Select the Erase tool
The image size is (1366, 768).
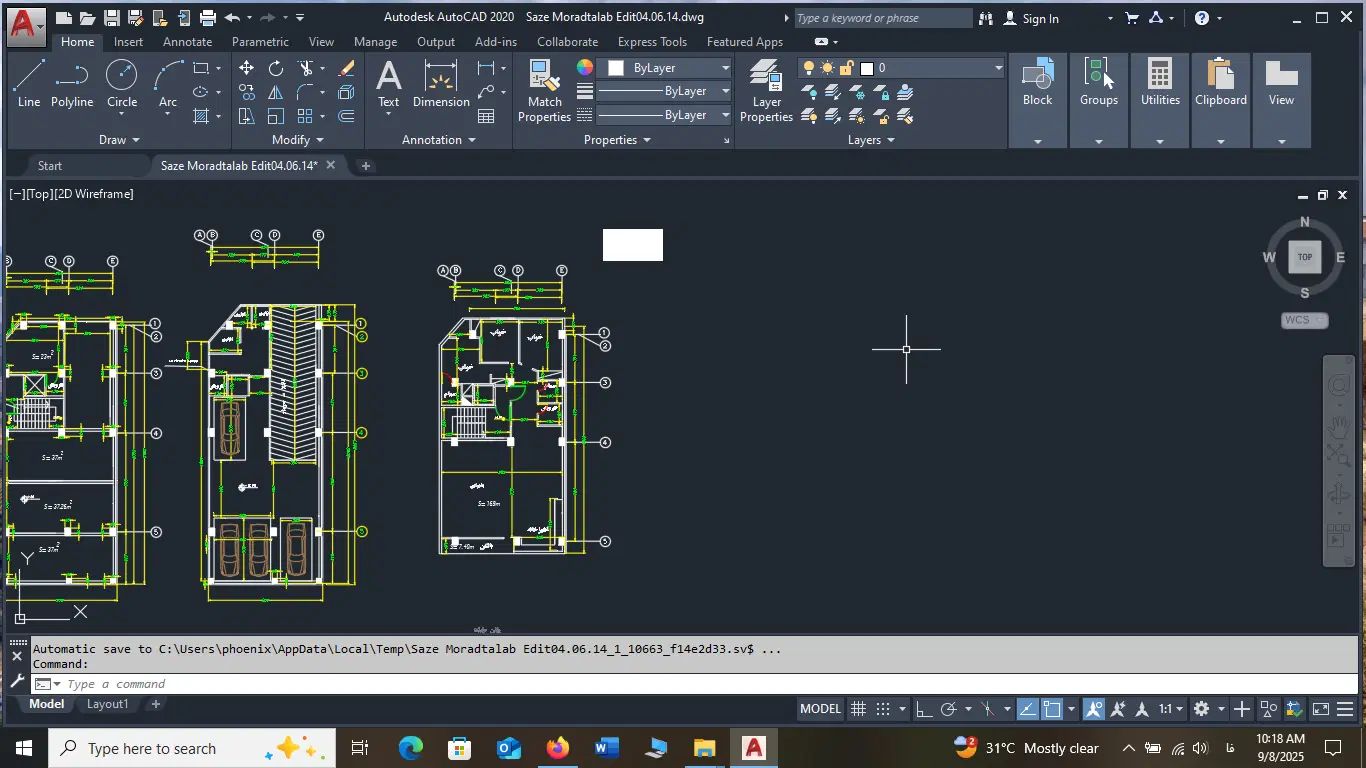[347, 68]
